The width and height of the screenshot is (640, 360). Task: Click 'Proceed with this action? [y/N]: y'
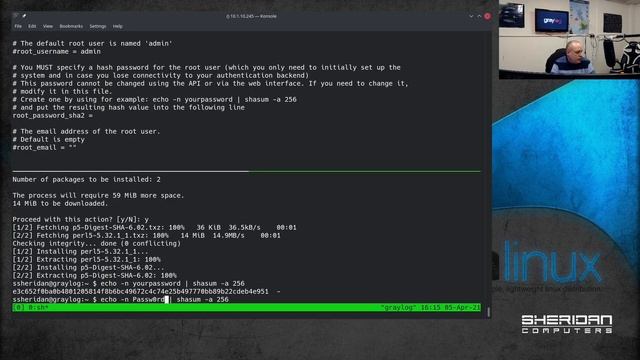[80, 219]
